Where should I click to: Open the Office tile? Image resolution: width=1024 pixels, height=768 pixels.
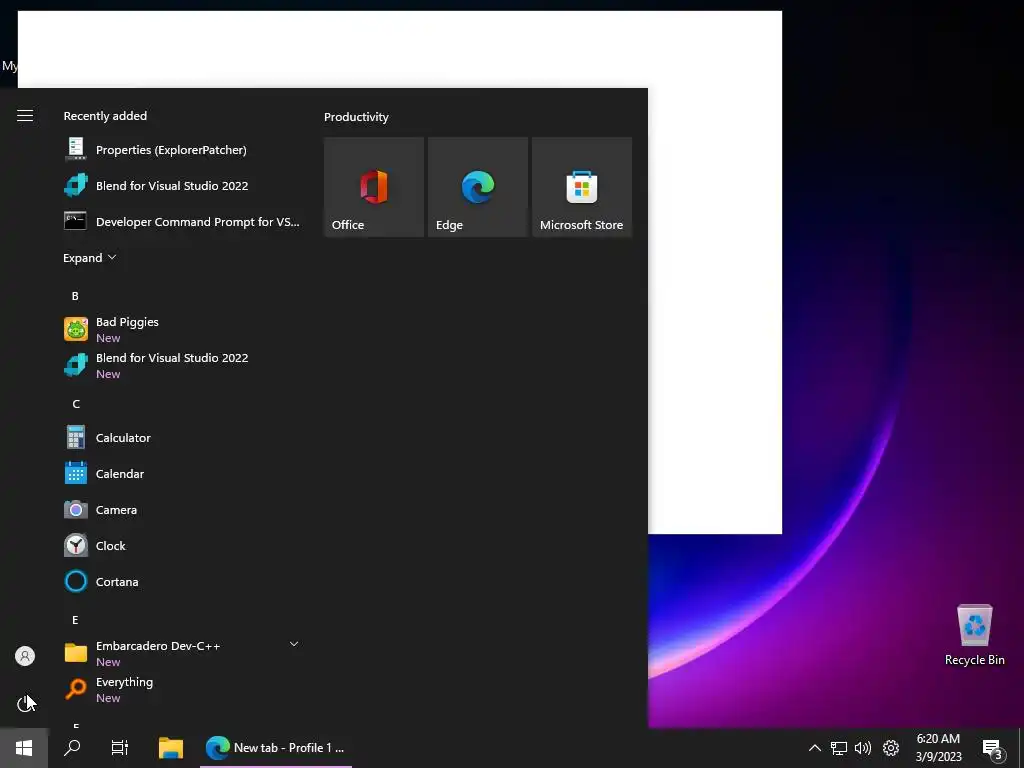click(x=374, y=187)
